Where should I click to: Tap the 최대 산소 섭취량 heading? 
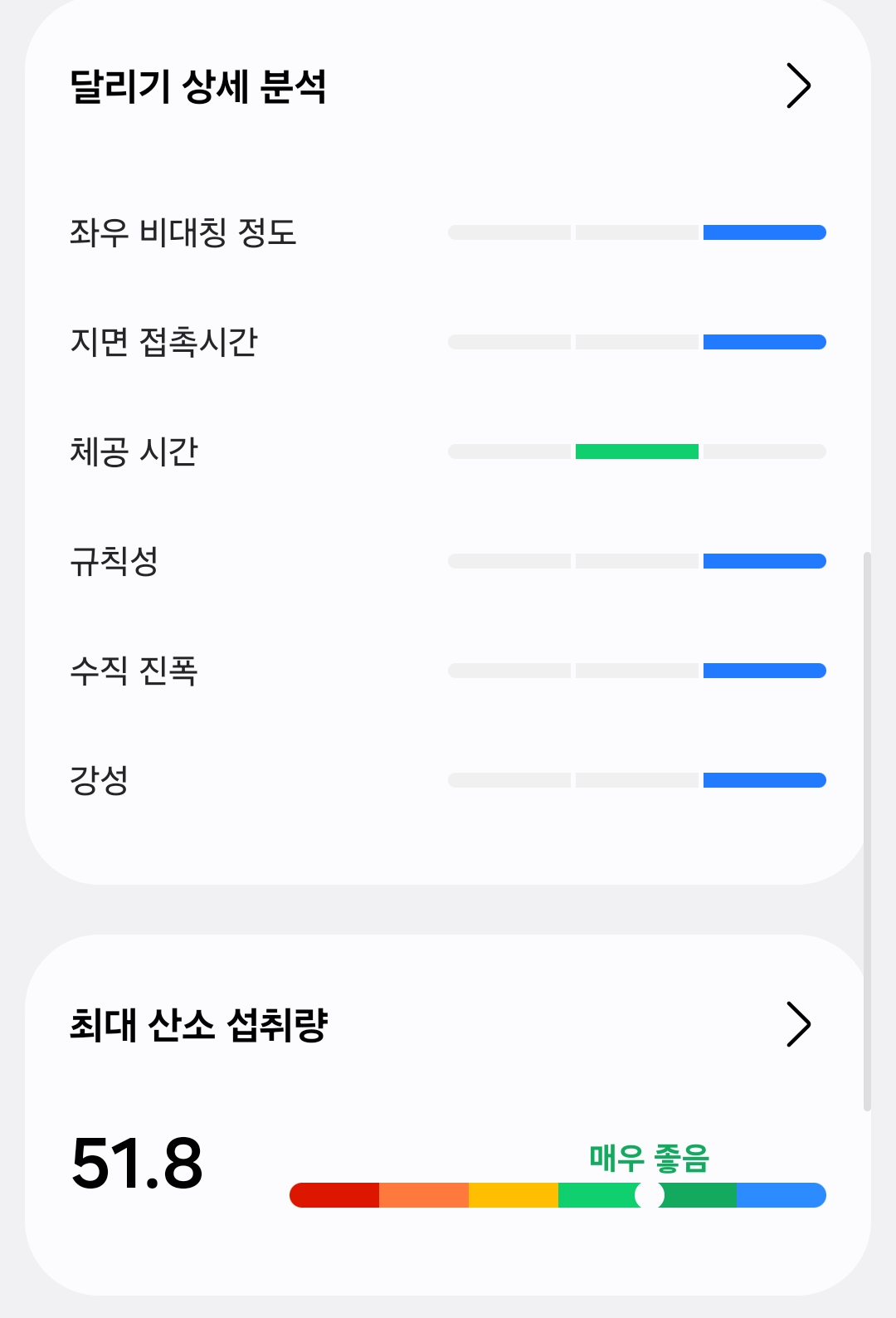199,1025
